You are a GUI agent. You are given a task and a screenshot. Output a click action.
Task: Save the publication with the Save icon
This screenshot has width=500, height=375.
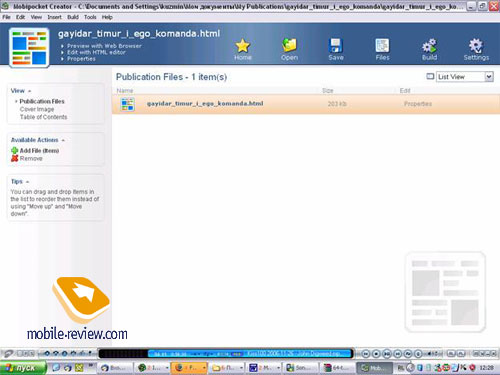336,46
